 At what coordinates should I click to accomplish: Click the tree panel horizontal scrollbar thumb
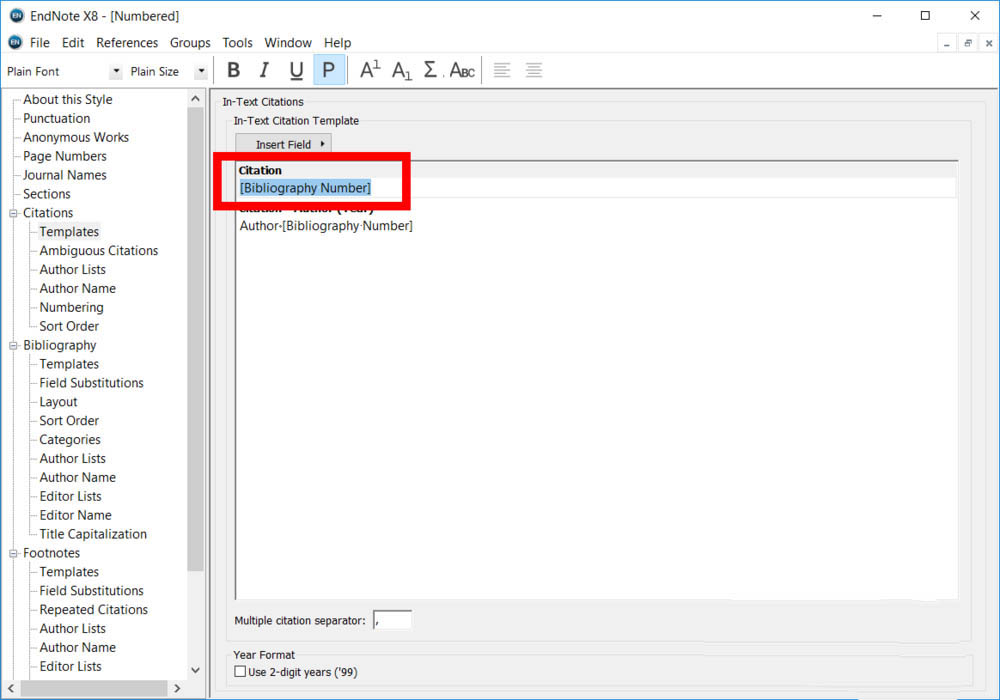(x=94, y=689)
